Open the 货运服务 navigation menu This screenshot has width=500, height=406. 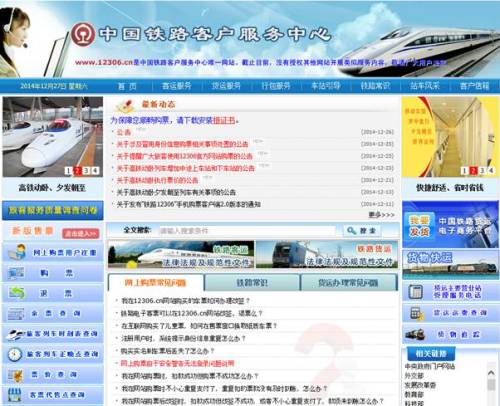226,86
